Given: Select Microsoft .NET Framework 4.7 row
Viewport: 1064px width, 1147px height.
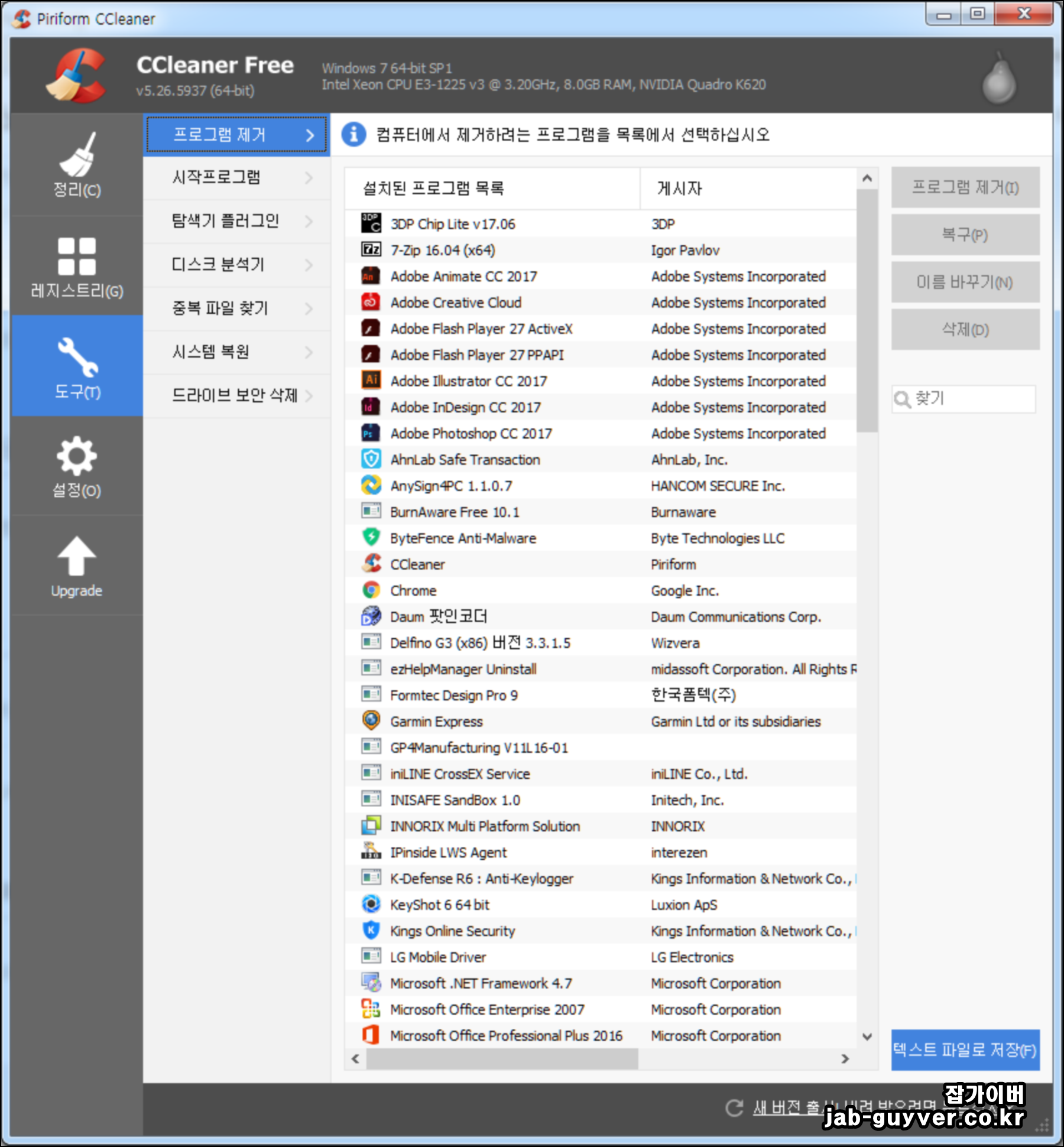Looking at the screenshot, I should coord(601,983).
